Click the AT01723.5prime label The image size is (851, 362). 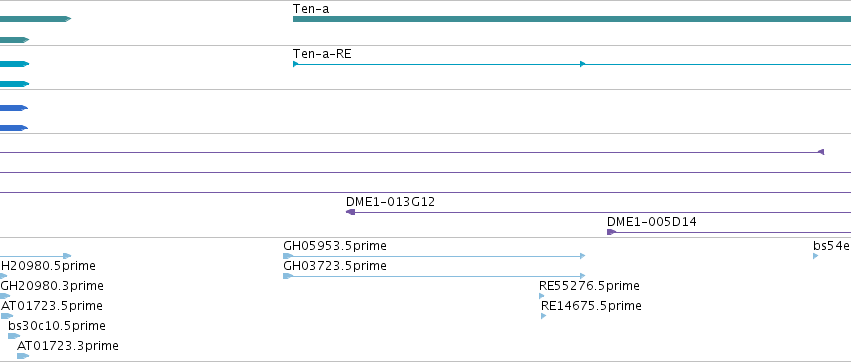(x=52, y=306)
